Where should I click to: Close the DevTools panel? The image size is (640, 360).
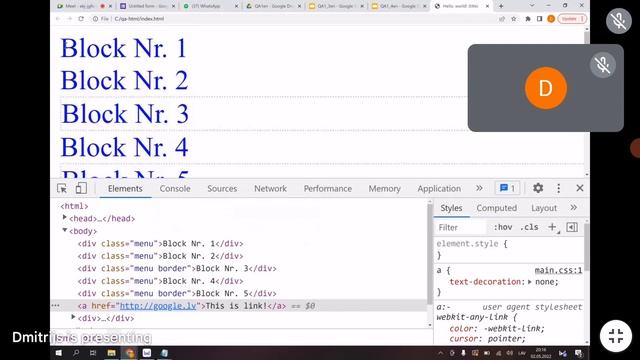[x=580, y=188]
